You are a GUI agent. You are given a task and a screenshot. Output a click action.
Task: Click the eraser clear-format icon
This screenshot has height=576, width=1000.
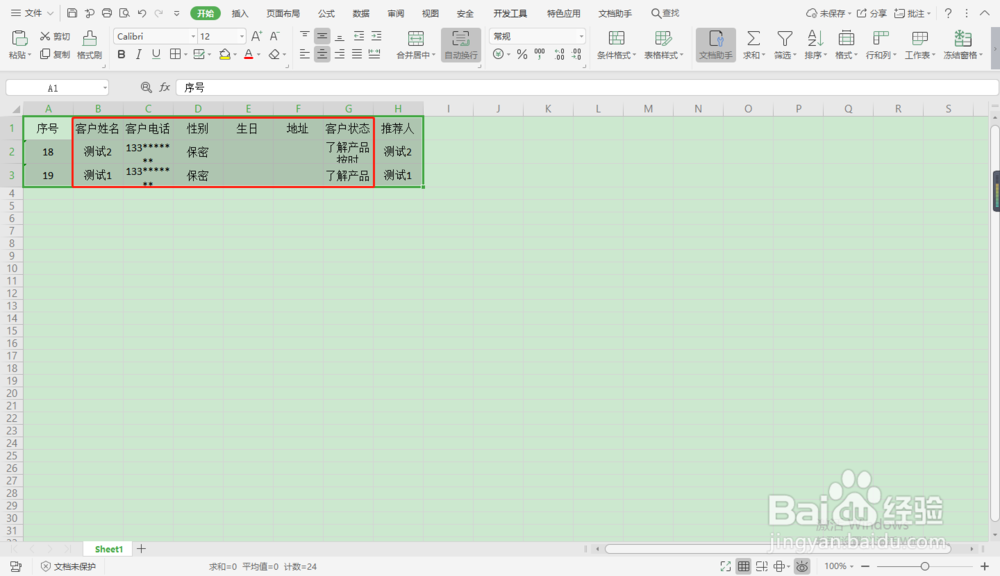274,54
